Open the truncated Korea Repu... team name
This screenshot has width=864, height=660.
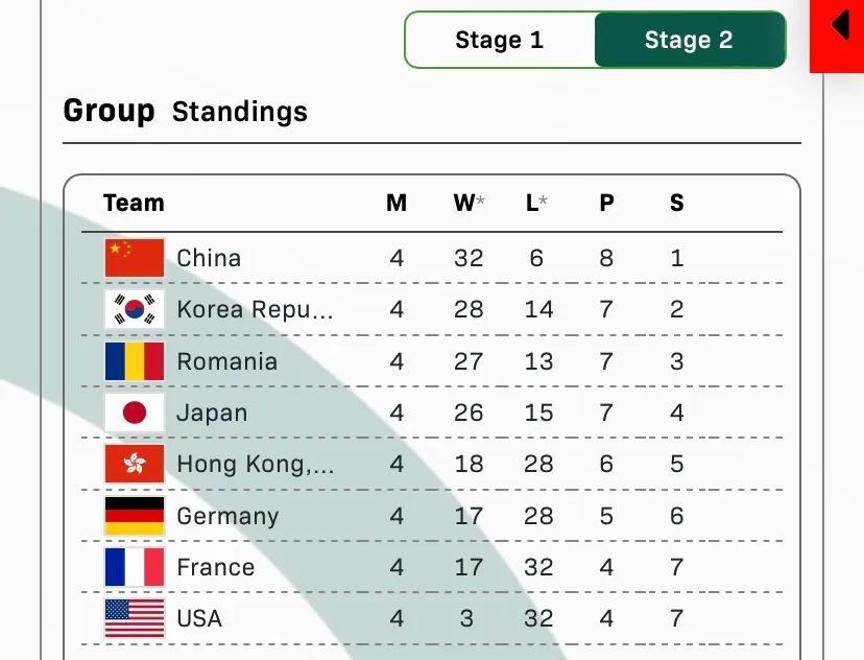pos(255,310)
